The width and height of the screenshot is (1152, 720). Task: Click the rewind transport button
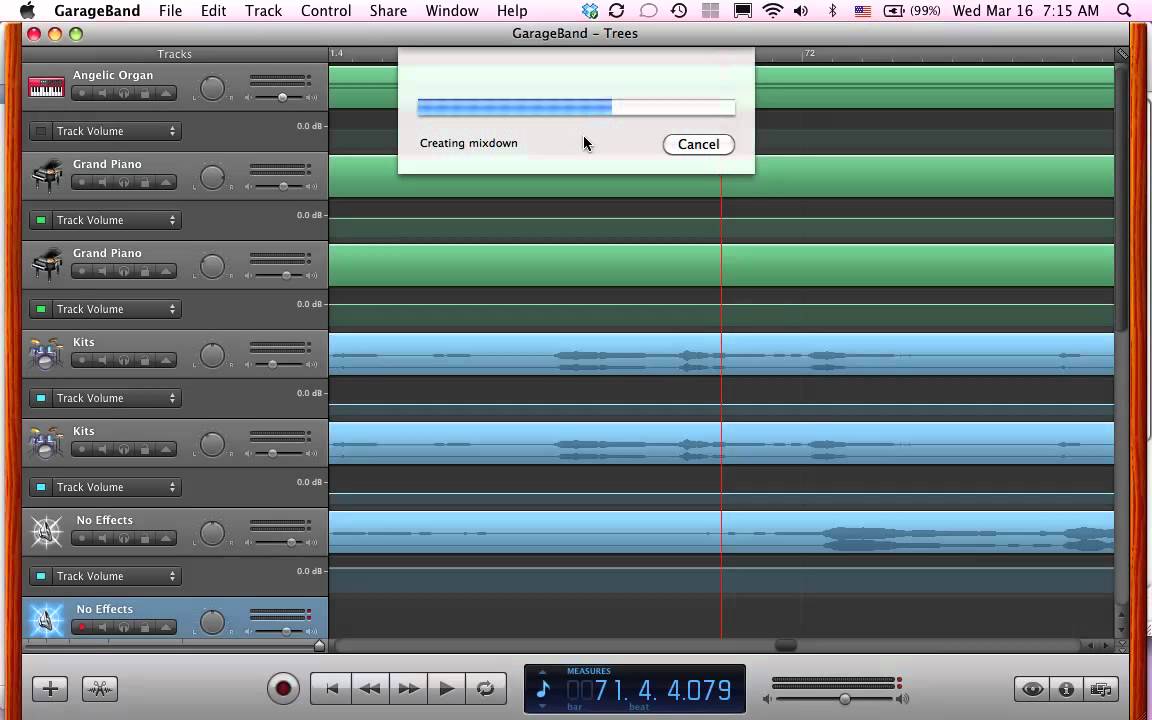(370, 688)
